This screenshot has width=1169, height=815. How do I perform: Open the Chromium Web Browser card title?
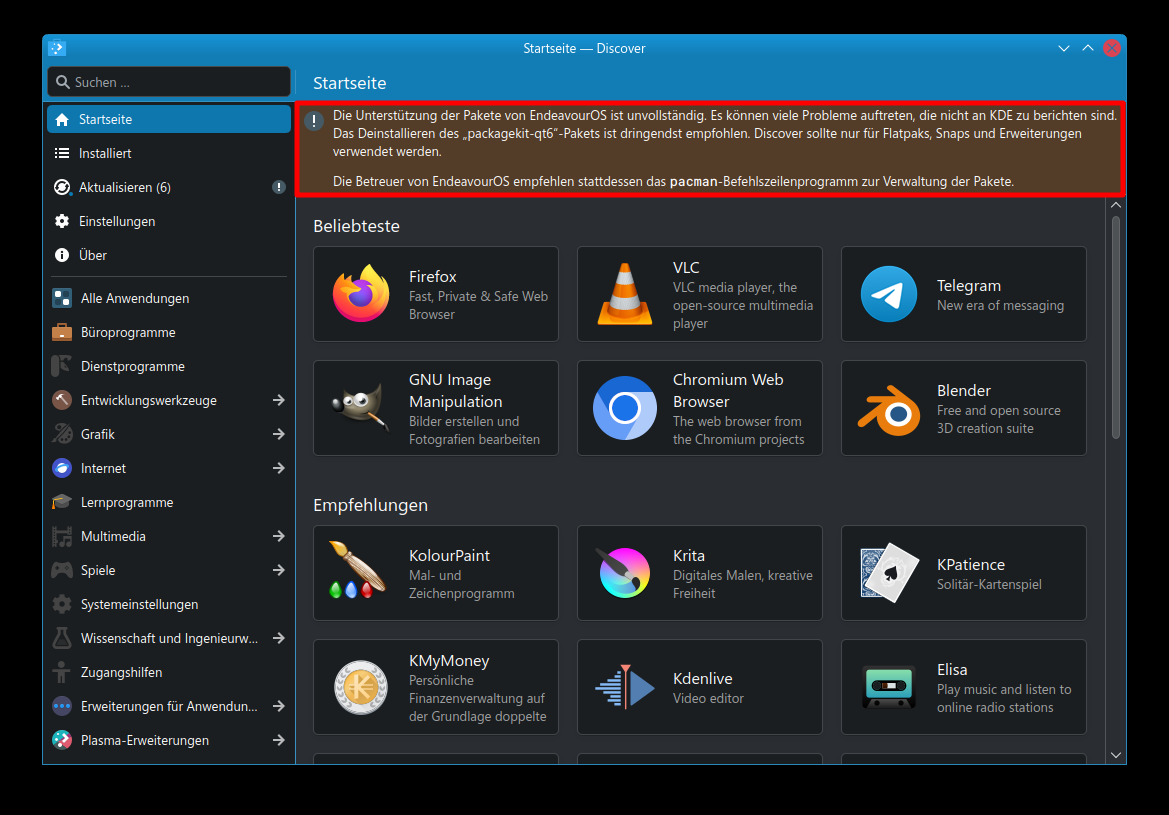(x=728, y=391)
